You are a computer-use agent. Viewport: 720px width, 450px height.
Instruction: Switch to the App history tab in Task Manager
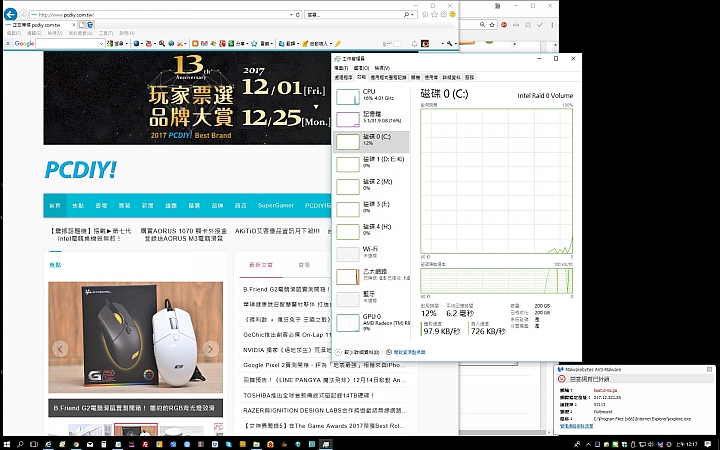click(x=388, y=78)
